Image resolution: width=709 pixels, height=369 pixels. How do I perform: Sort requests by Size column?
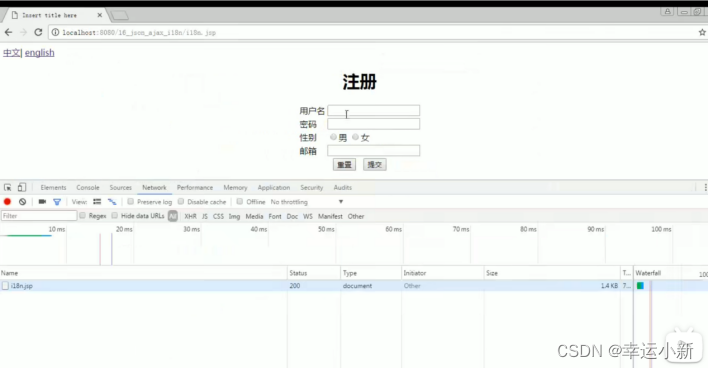pyautogui.click(x=552, y=273)
